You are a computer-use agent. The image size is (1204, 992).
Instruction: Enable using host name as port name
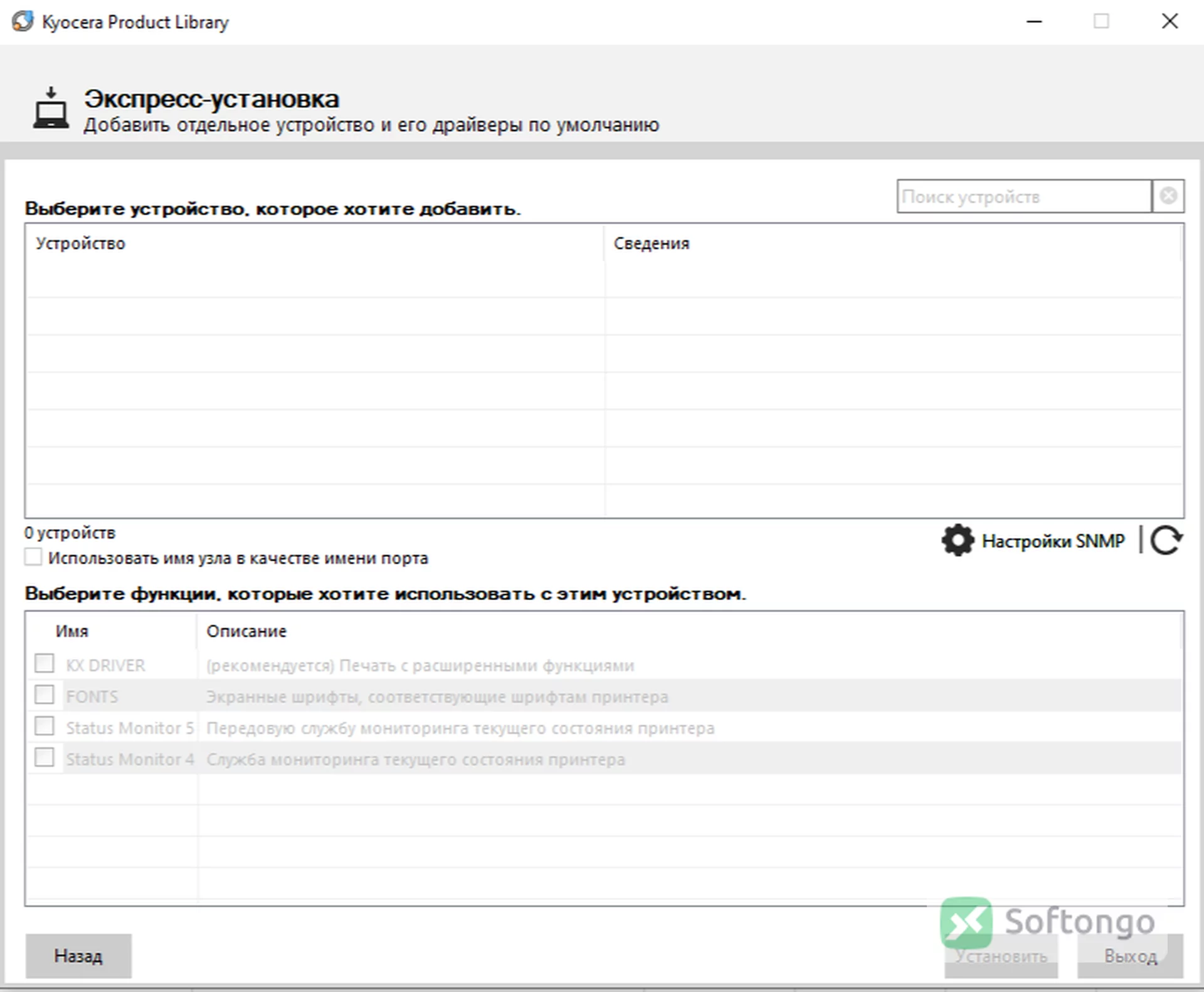(x=33, y=557)
